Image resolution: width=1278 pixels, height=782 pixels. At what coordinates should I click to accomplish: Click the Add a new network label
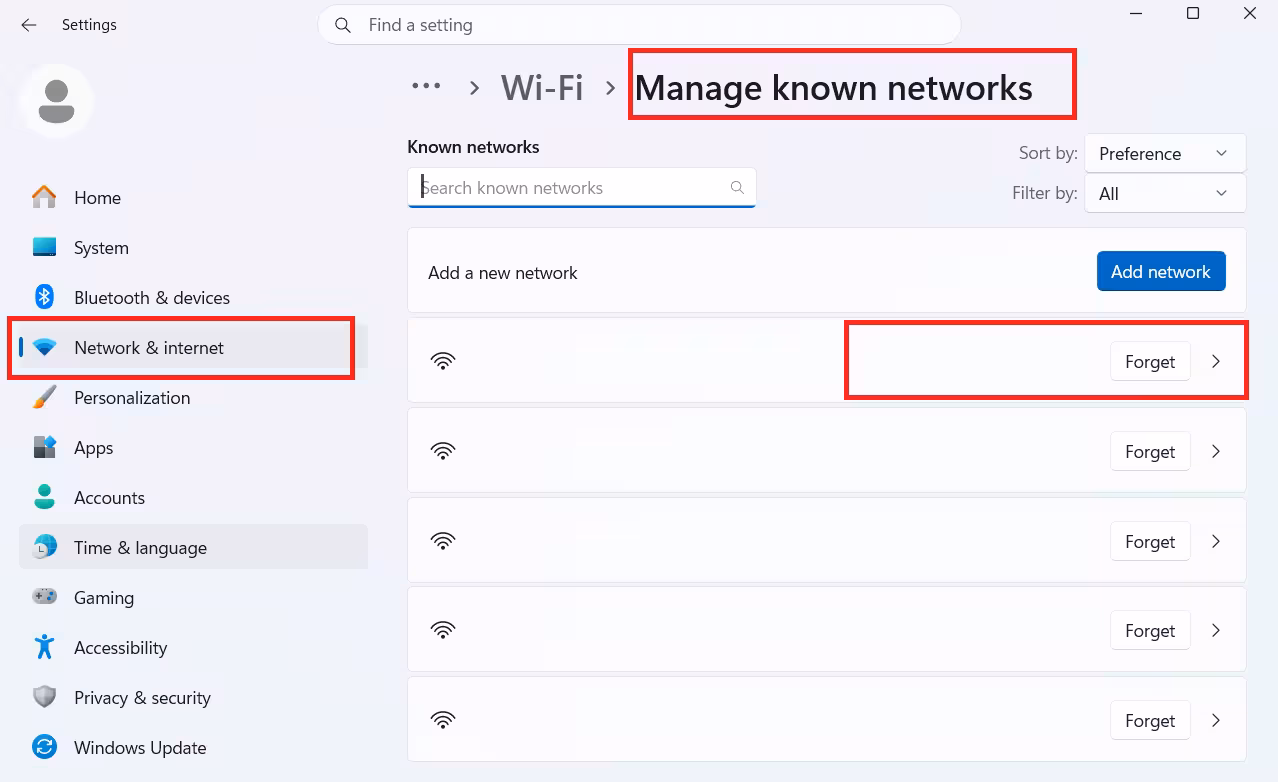coord(503,272)
